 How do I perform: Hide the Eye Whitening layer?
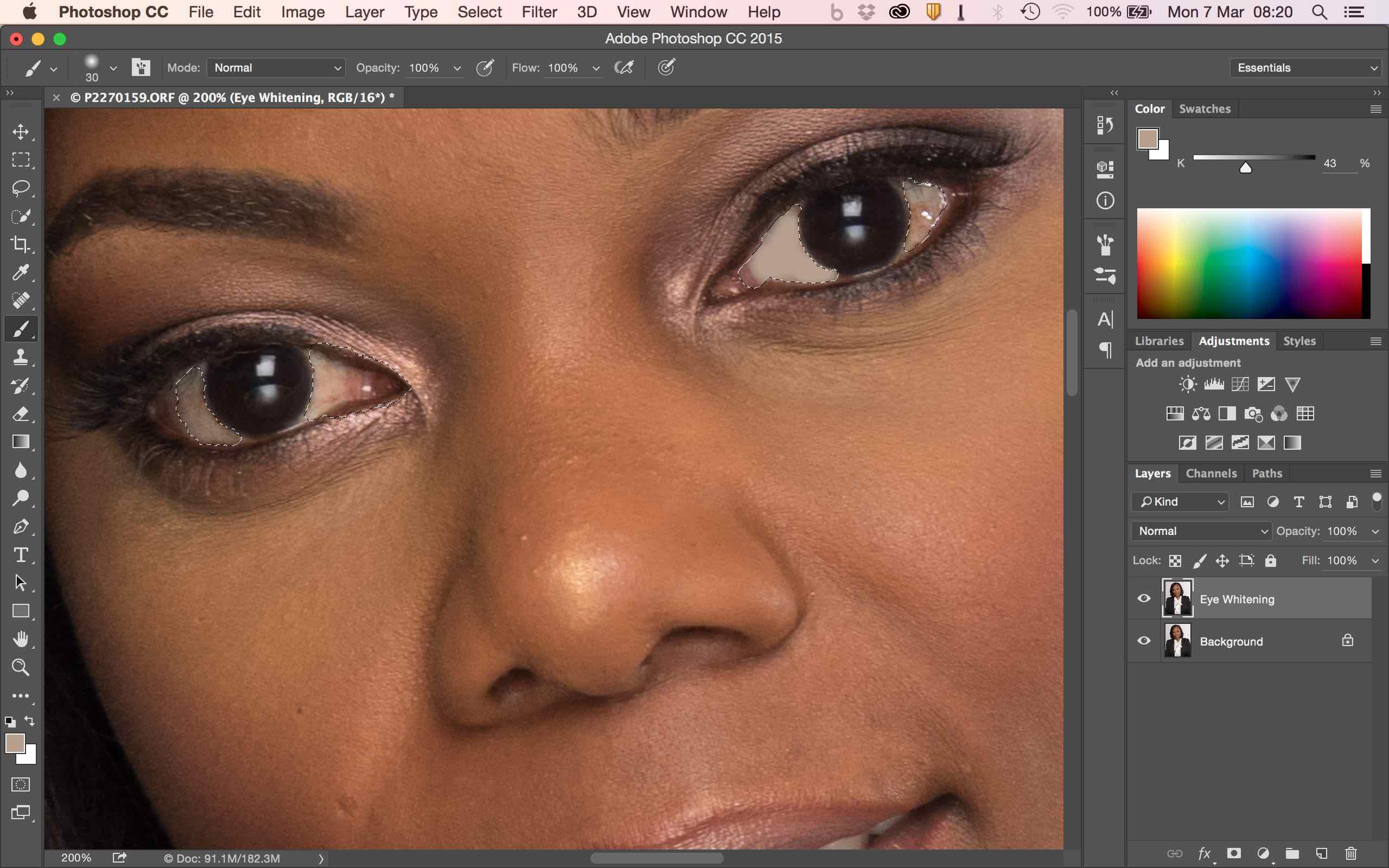pos(1143,599)
